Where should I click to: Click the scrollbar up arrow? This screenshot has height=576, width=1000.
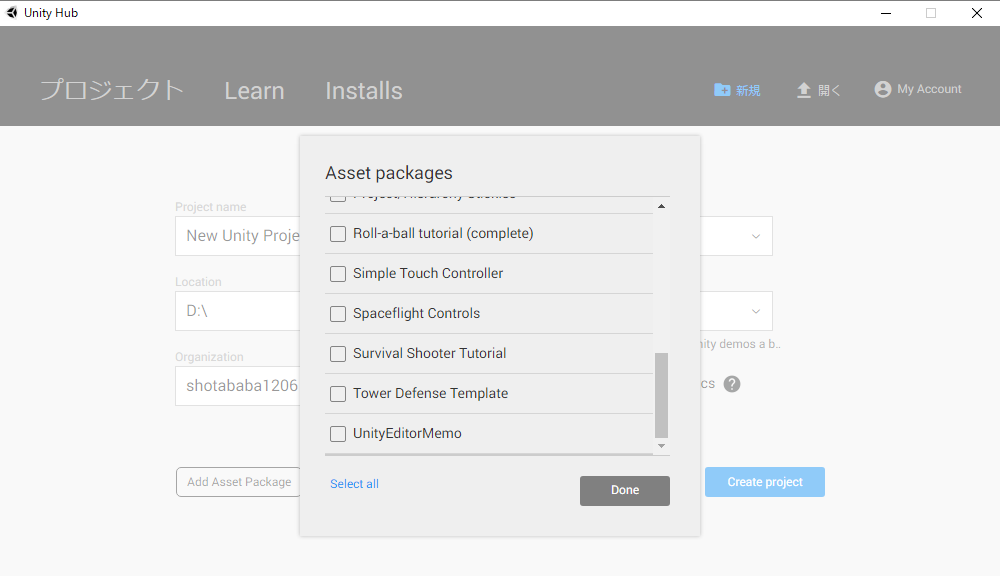pyautogui.click(x=661, y=206)
